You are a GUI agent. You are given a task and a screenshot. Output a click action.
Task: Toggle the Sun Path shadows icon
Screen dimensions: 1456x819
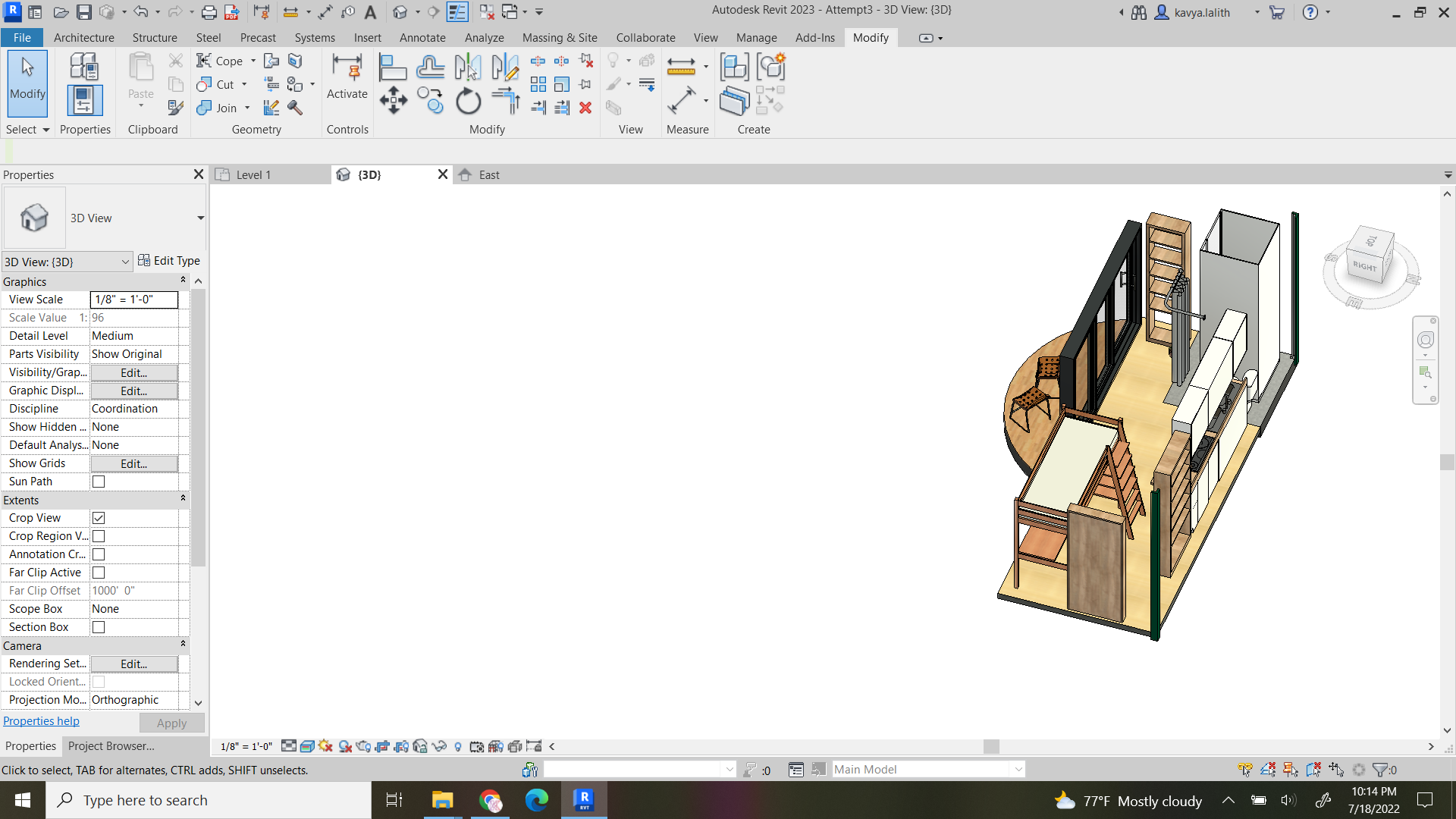[326, 746]
